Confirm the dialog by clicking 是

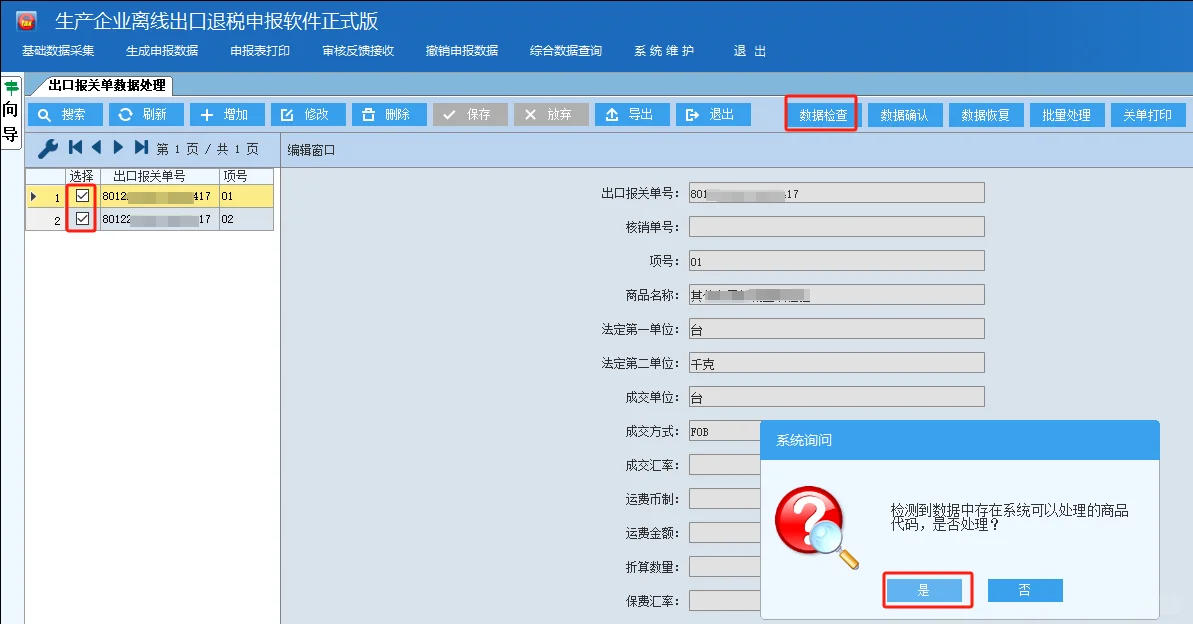click(926, 590)
